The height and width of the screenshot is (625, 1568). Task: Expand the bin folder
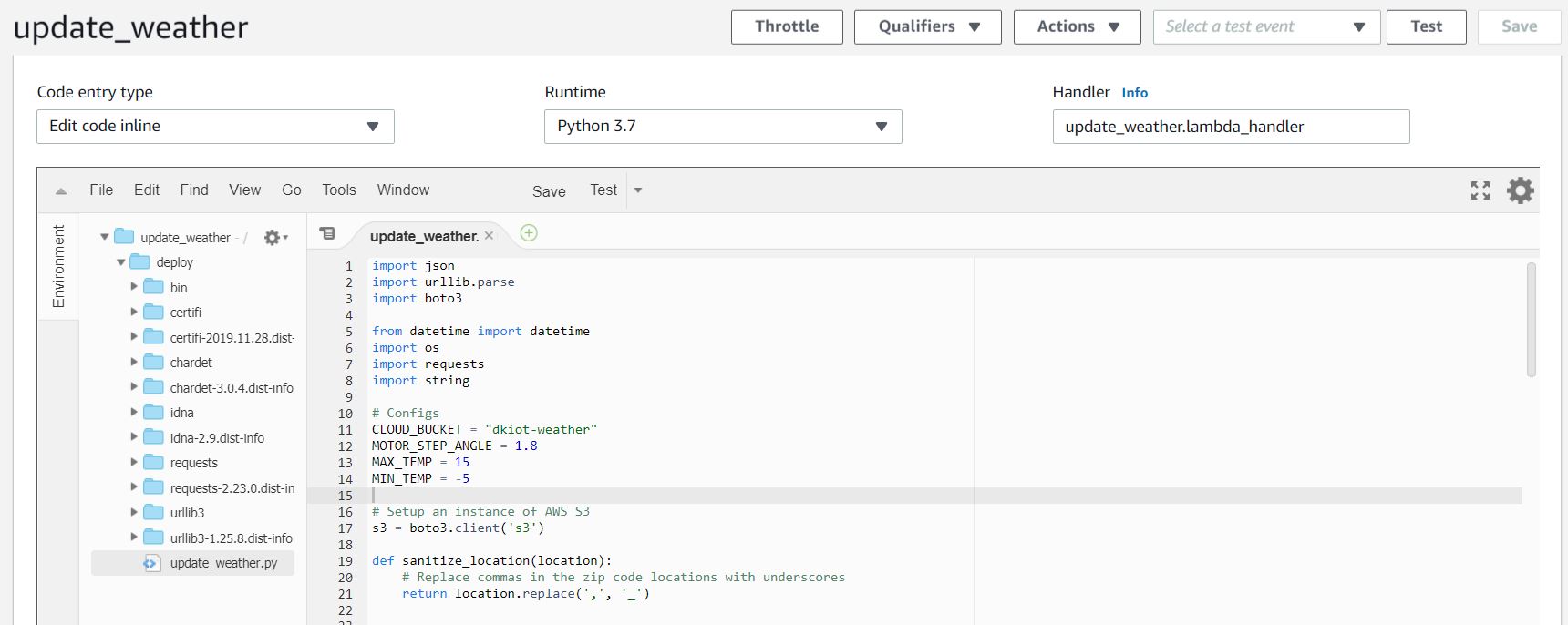pos(134,287)
